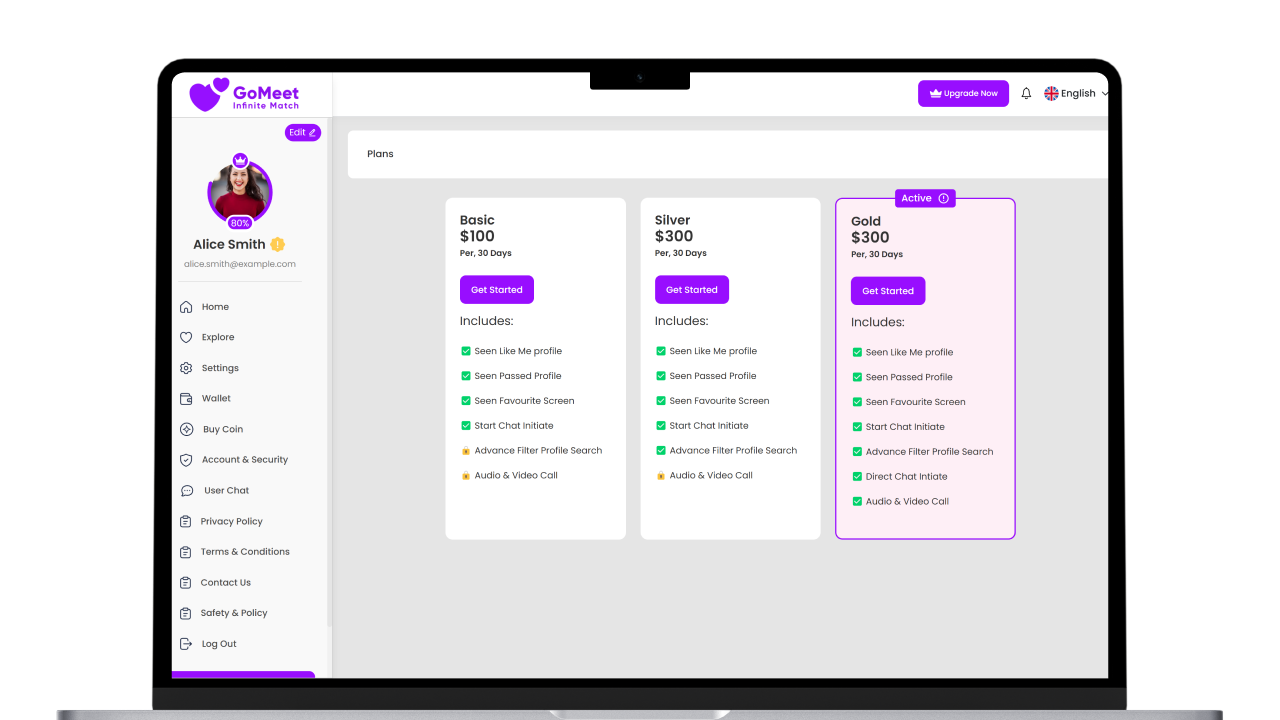Click the Buy Coin icon in sidebar
Image resolution: width=1280 pixels, height=720 pixels.
click(186, 429)
